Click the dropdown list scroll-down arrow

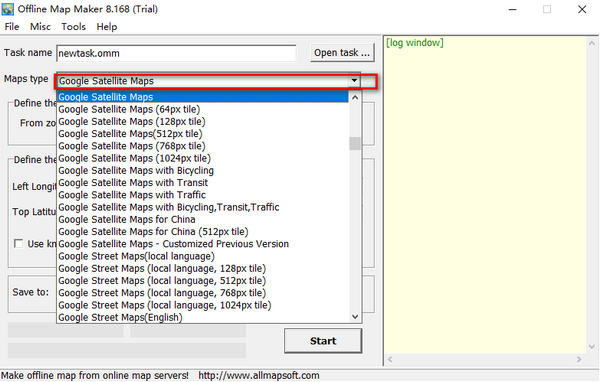tap(355, 317)
